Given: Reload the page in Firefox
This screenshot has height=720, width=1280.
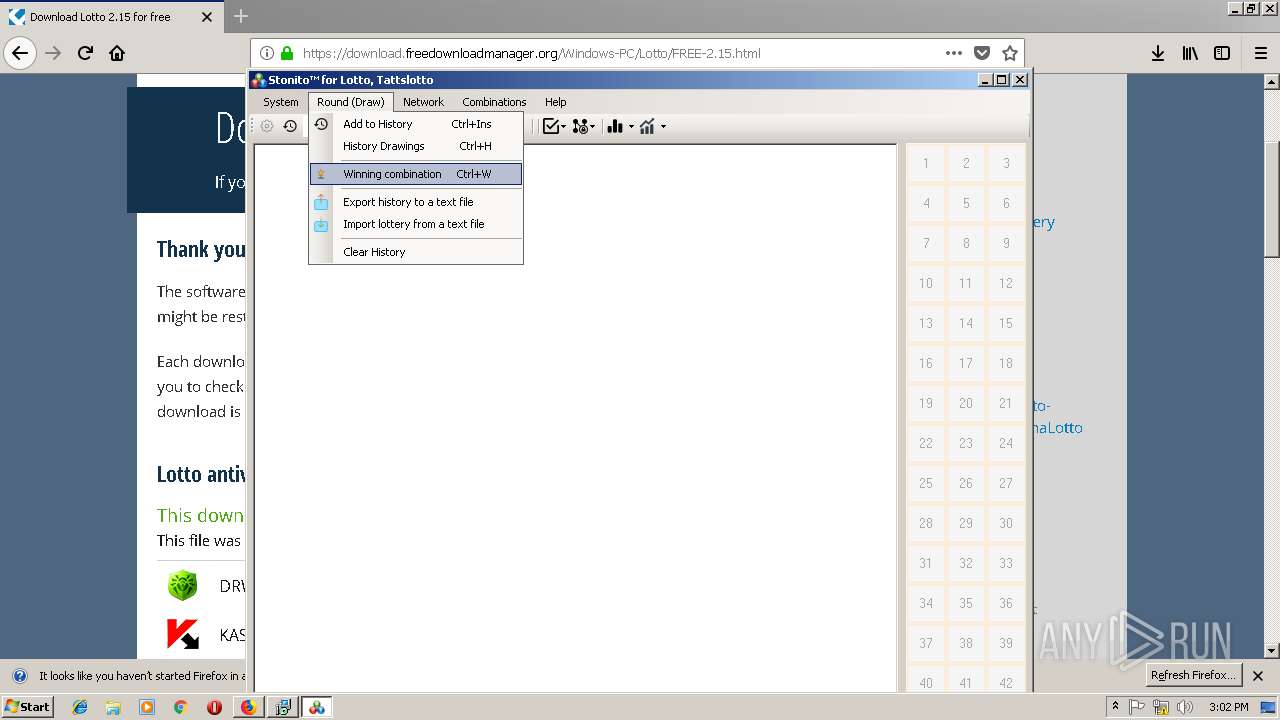Looking at the screenshot, I should tap(85, 53).
